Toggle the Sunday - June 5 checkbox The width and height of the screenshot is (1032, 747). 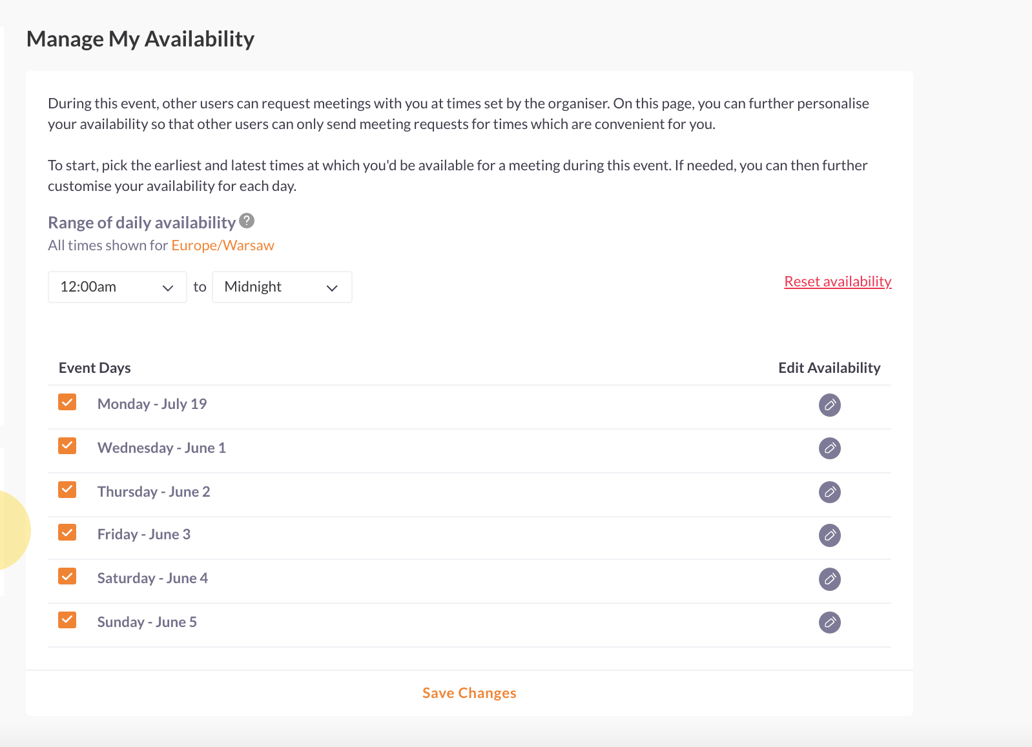coord(66,619)
